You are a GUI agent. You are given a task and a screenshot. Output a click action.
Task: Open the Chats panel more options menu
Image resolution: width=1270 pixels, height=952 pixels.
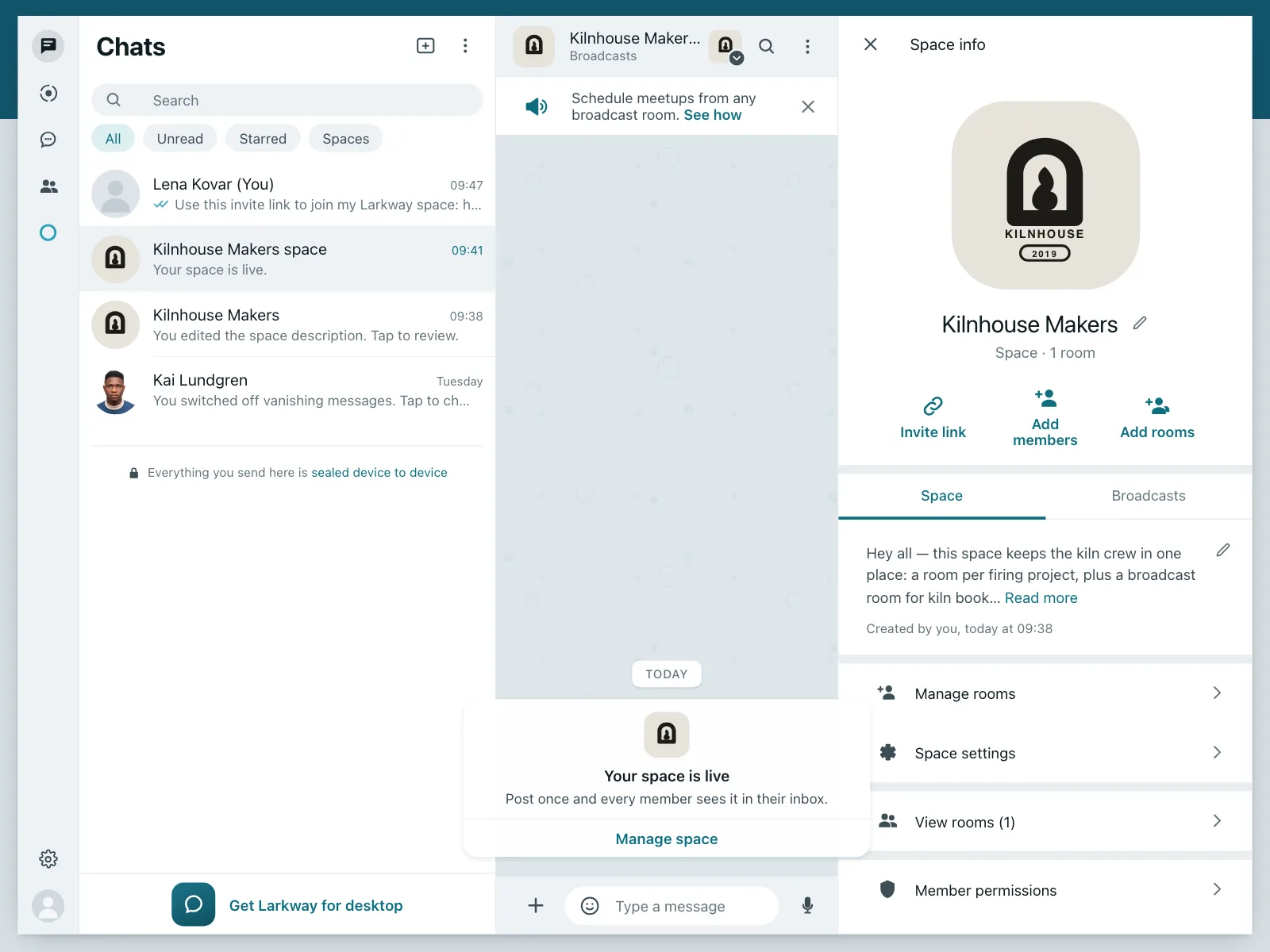point(465,46)
